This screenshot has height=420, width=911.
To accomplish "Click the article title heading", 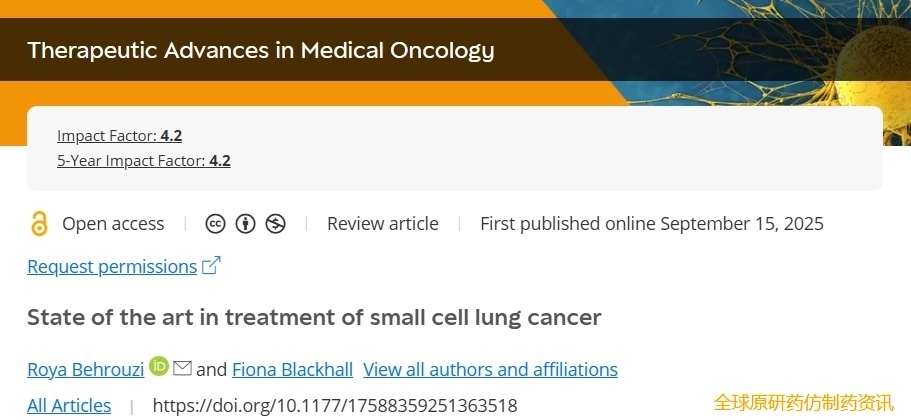I will click(314, 318).
